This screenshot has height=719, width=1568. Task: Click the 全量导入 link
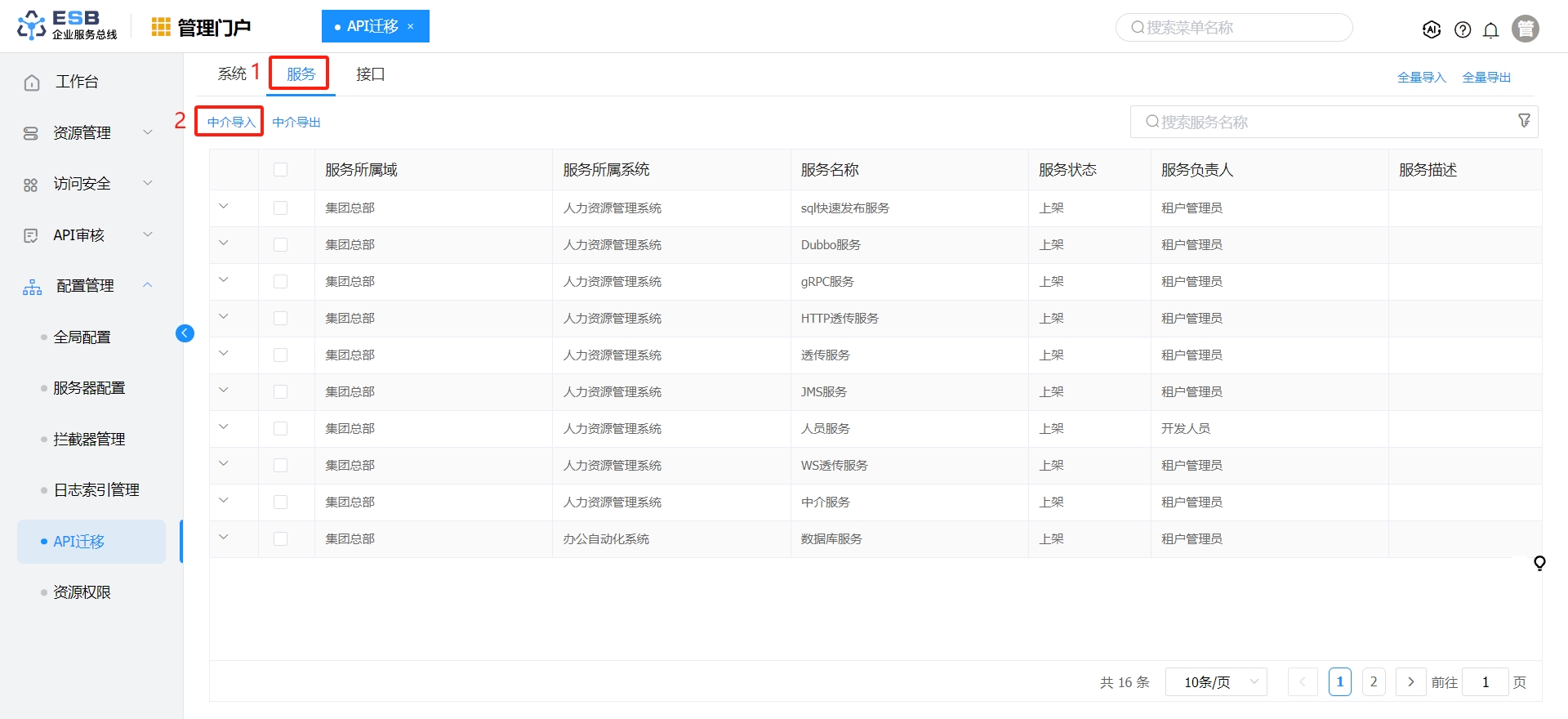pos(1421,78)
